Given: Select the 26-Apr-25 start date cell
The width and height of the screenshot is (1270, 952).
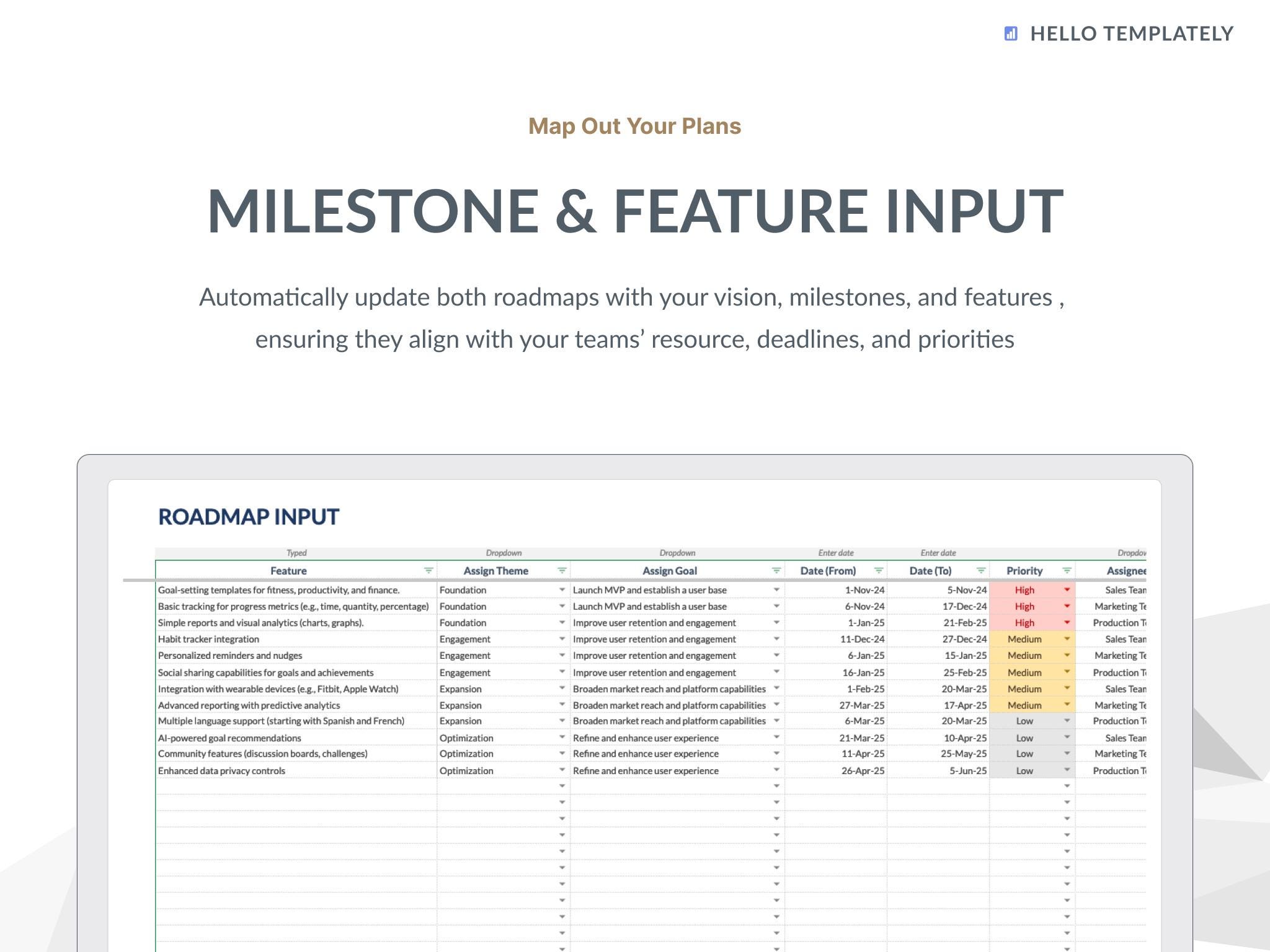Looking at the screenshot, I should 836,770.
